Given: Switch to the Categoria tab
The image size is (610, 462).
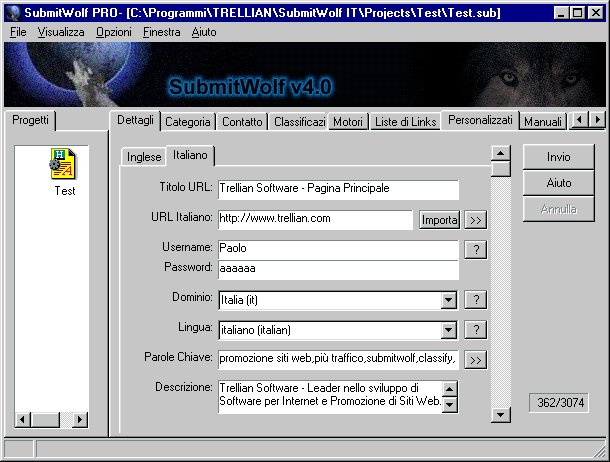Looking at the screenshot, I should pos(188,122).
